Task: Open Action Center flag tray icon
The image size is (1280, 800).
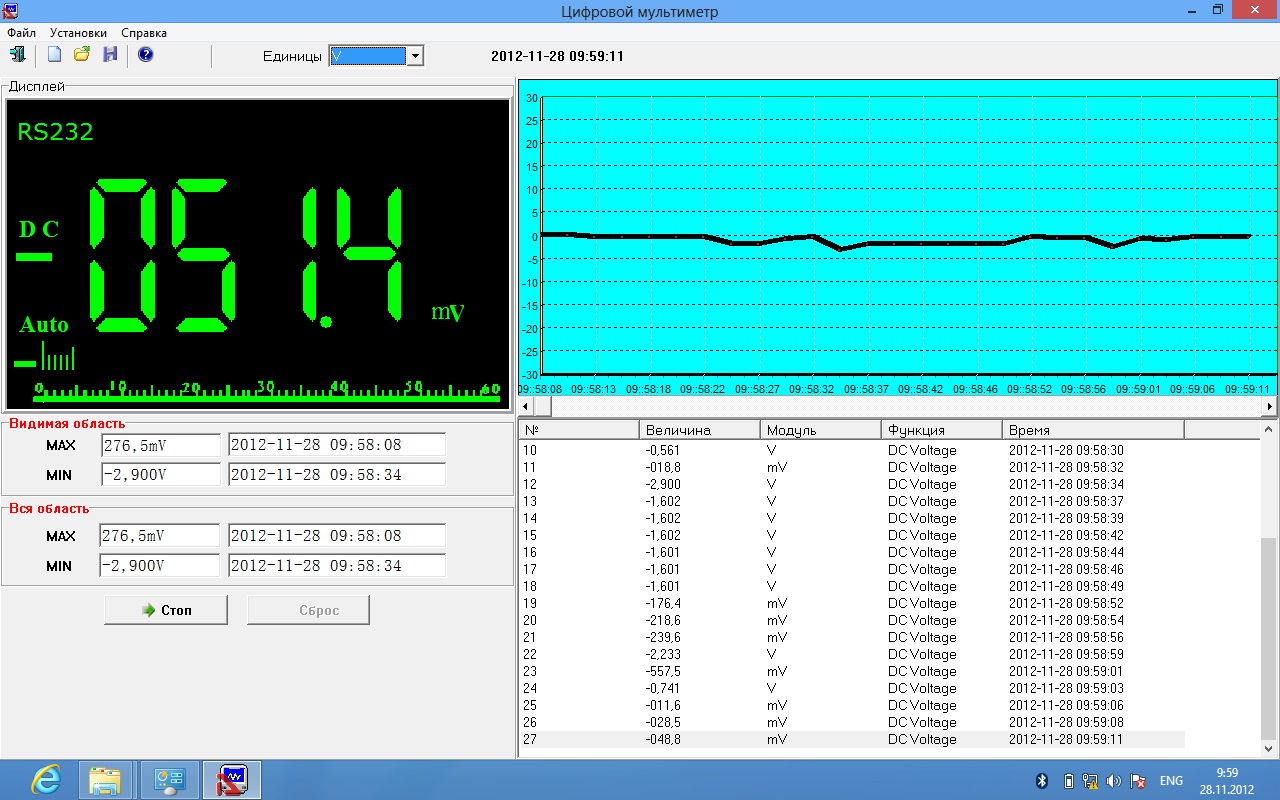Action: [1137, 781]
